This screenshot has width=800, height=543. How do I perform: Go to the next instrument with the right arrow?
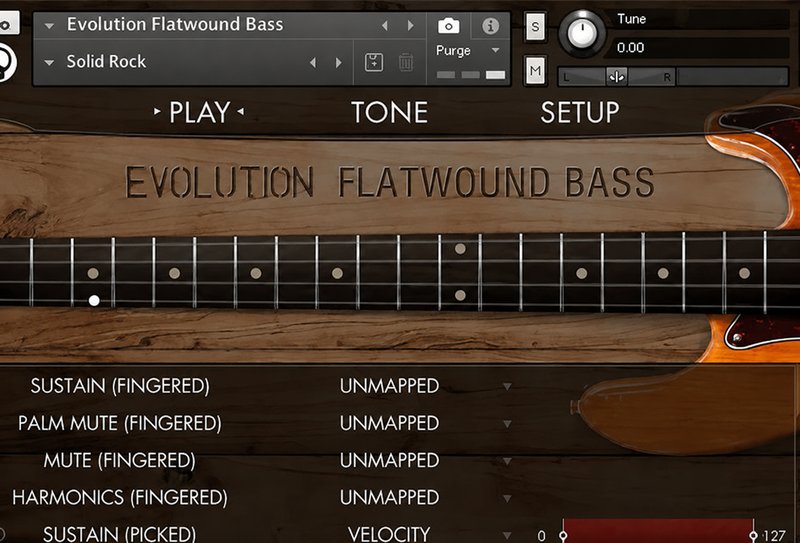coord(410,25)
